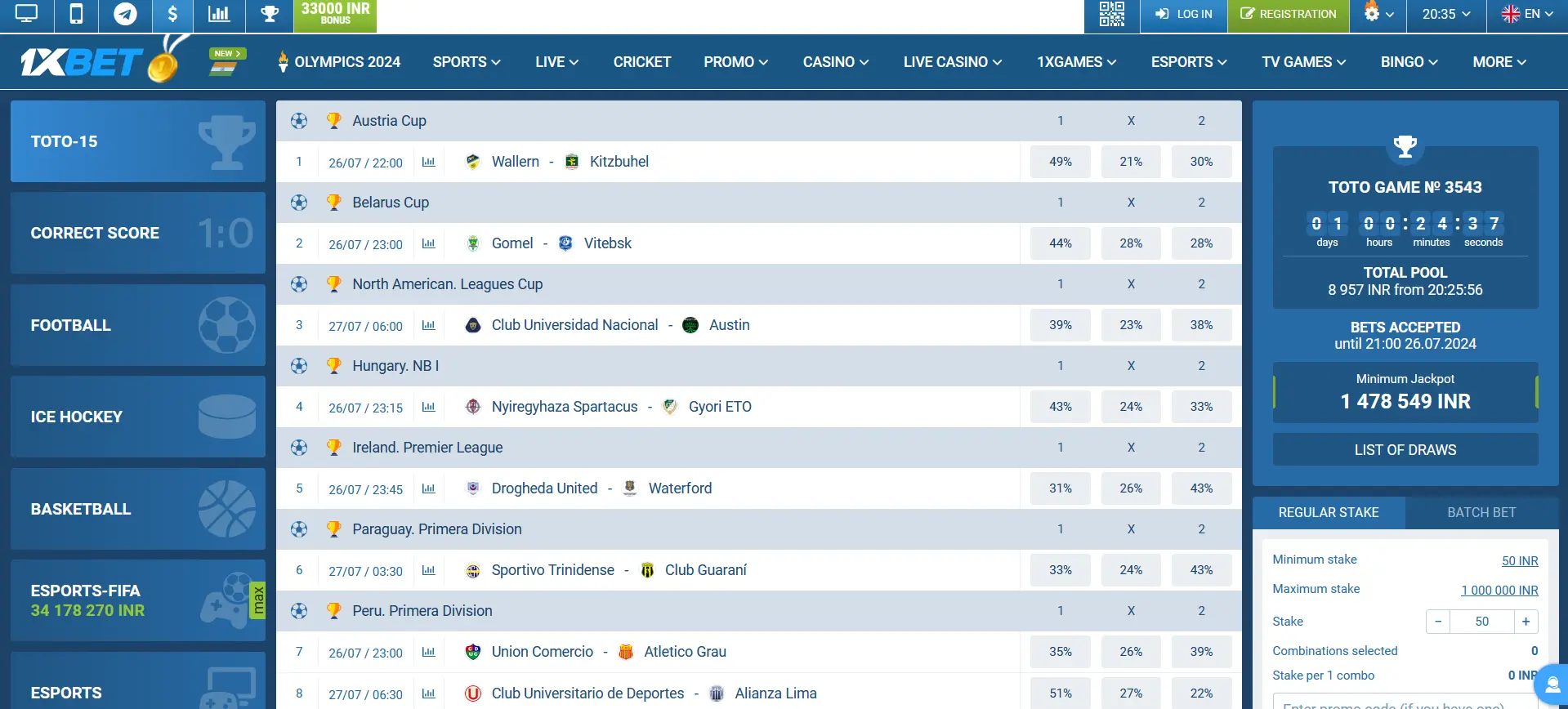Viewport: 1568px width, 709px height.
Task: Open live chat support bubble
Action: [1552, 684]
